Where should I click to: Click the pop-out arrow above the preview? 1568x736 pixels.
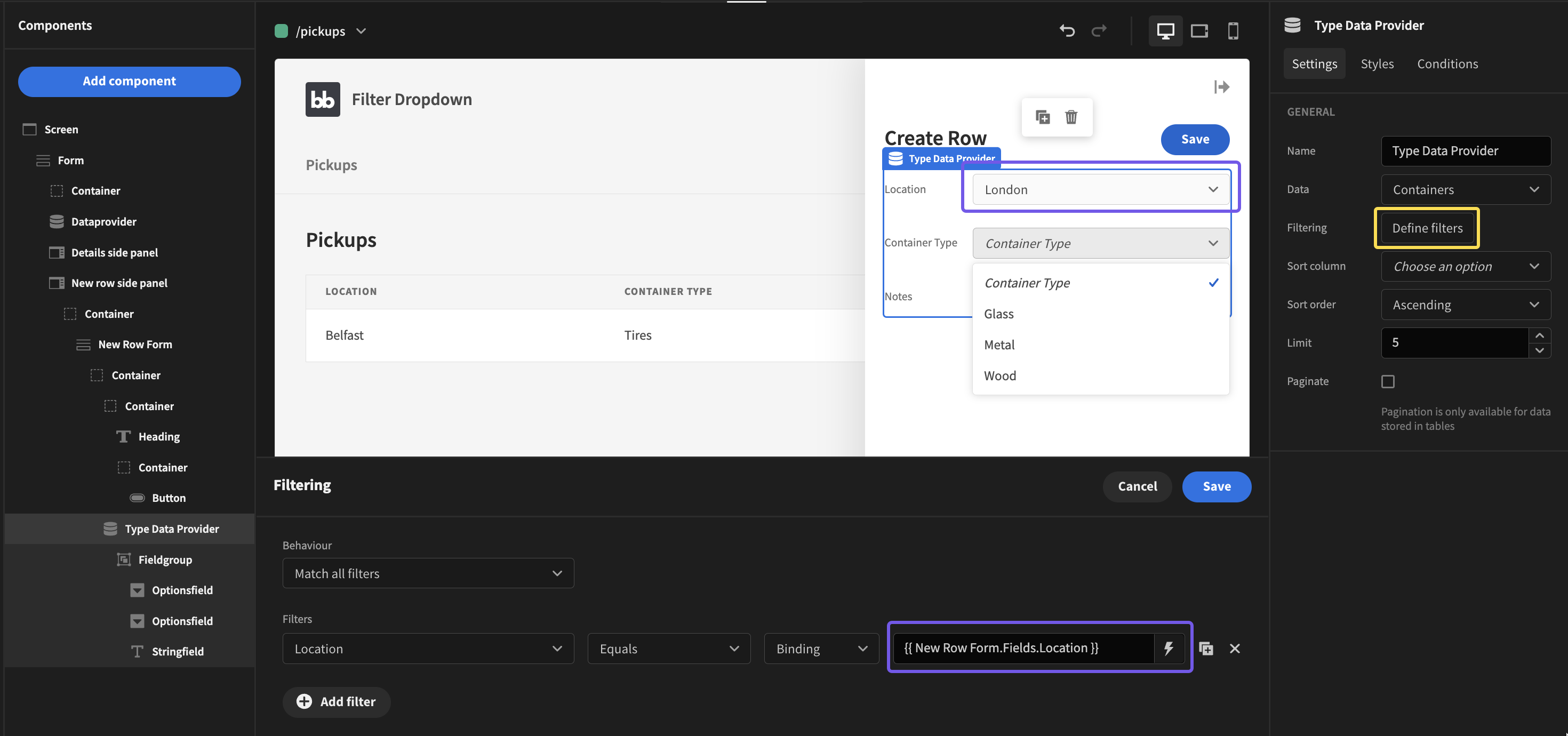pos(1222,86)
